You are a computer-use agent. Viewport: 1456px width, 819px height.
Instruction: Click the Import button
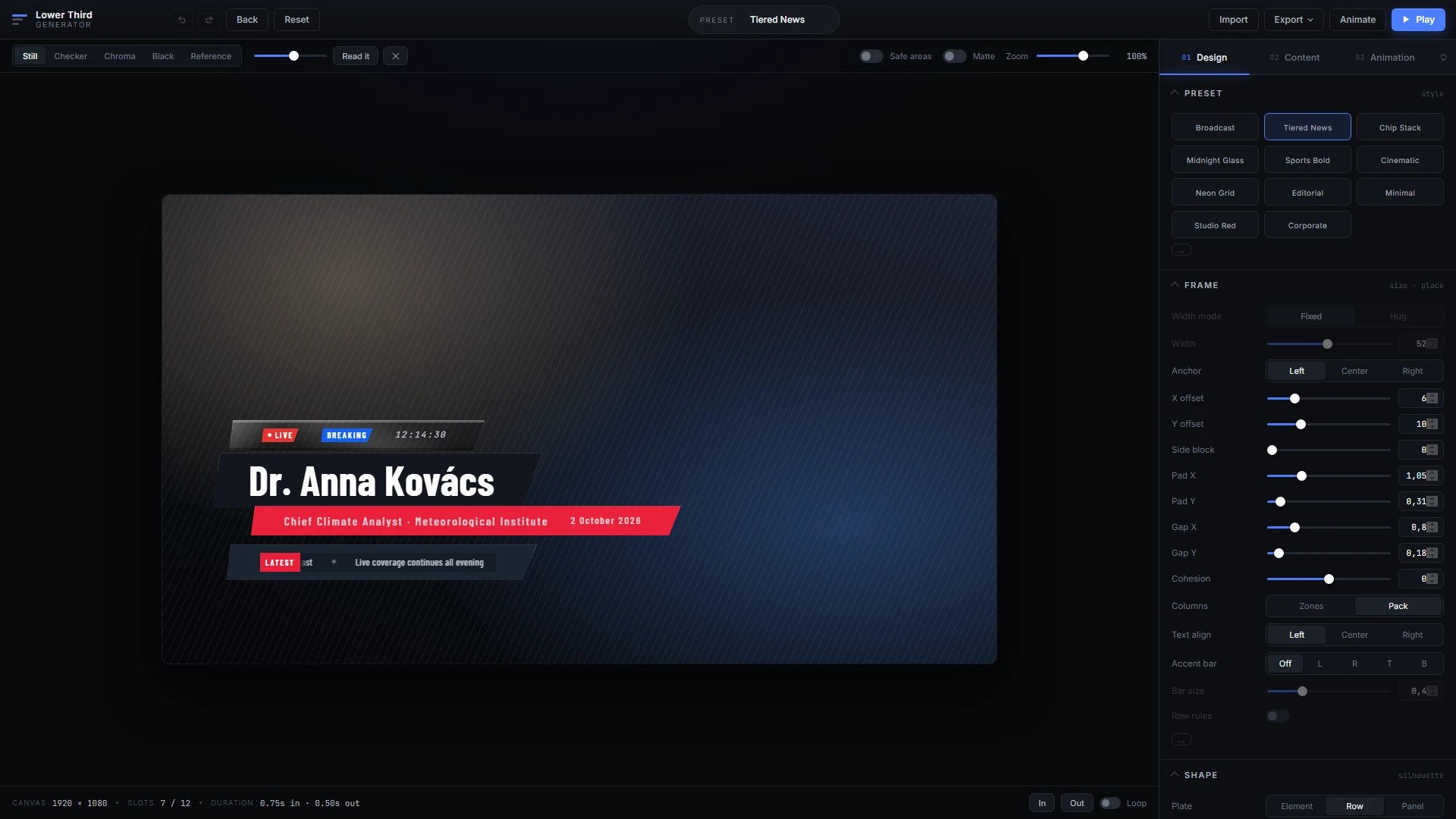coord(1233,20)
